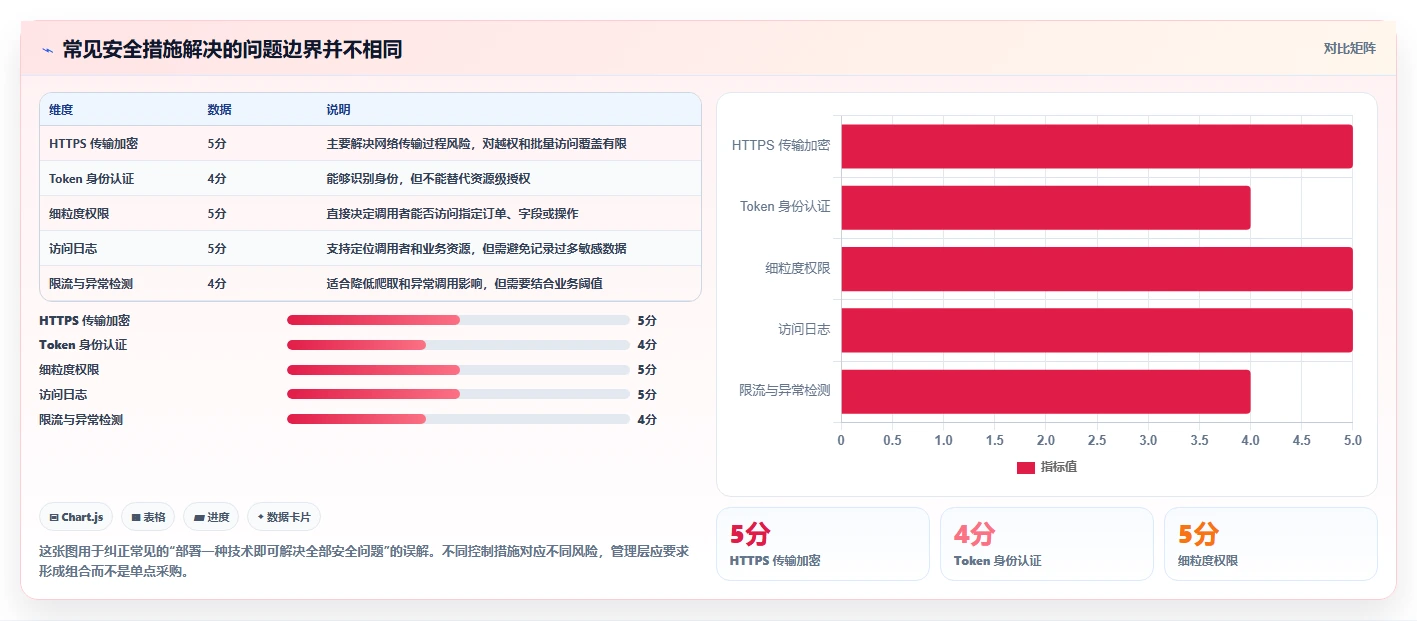Click the 限流与异常检测 progress bar
This screenshot has height=621, width=1417.
458,420
